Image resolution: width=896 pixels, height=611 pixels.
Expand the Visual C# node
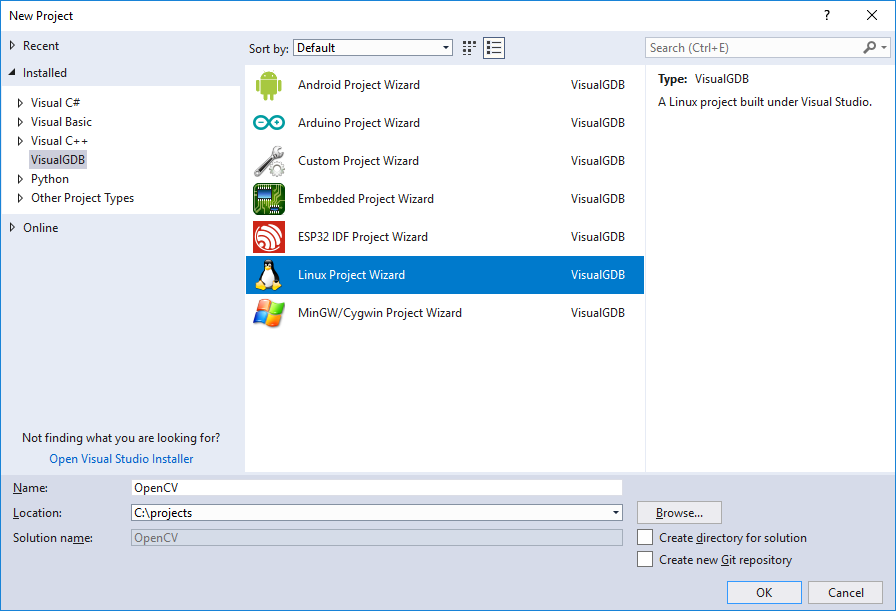20,103
